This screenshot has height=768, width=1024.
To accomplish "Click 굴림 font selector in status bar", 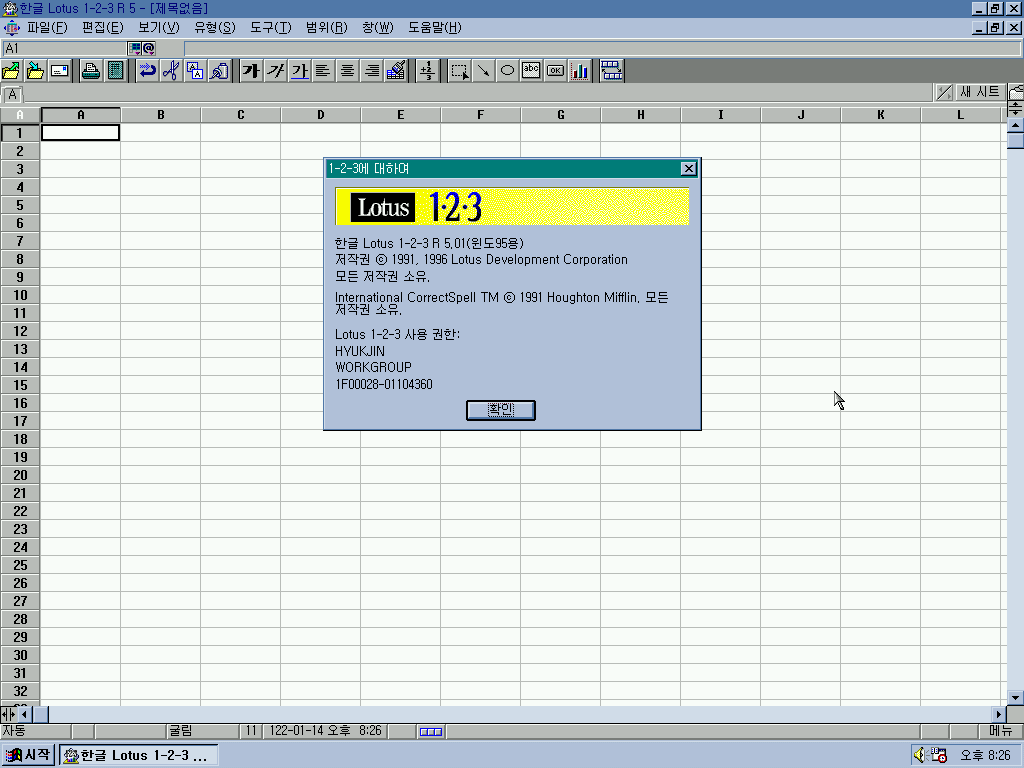I will [x=202, y=731].
